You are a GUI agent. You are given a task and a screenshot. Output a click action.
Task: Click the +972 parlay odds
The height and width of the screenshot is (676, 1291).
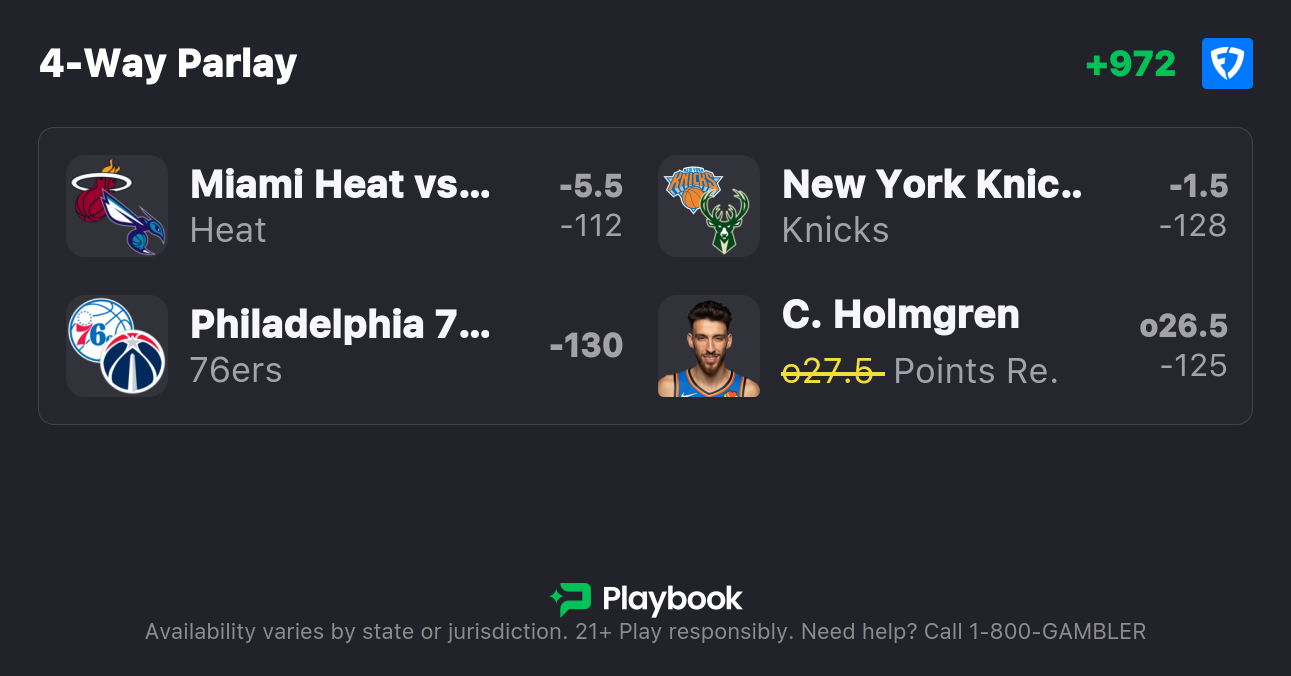coord(1131,64)
